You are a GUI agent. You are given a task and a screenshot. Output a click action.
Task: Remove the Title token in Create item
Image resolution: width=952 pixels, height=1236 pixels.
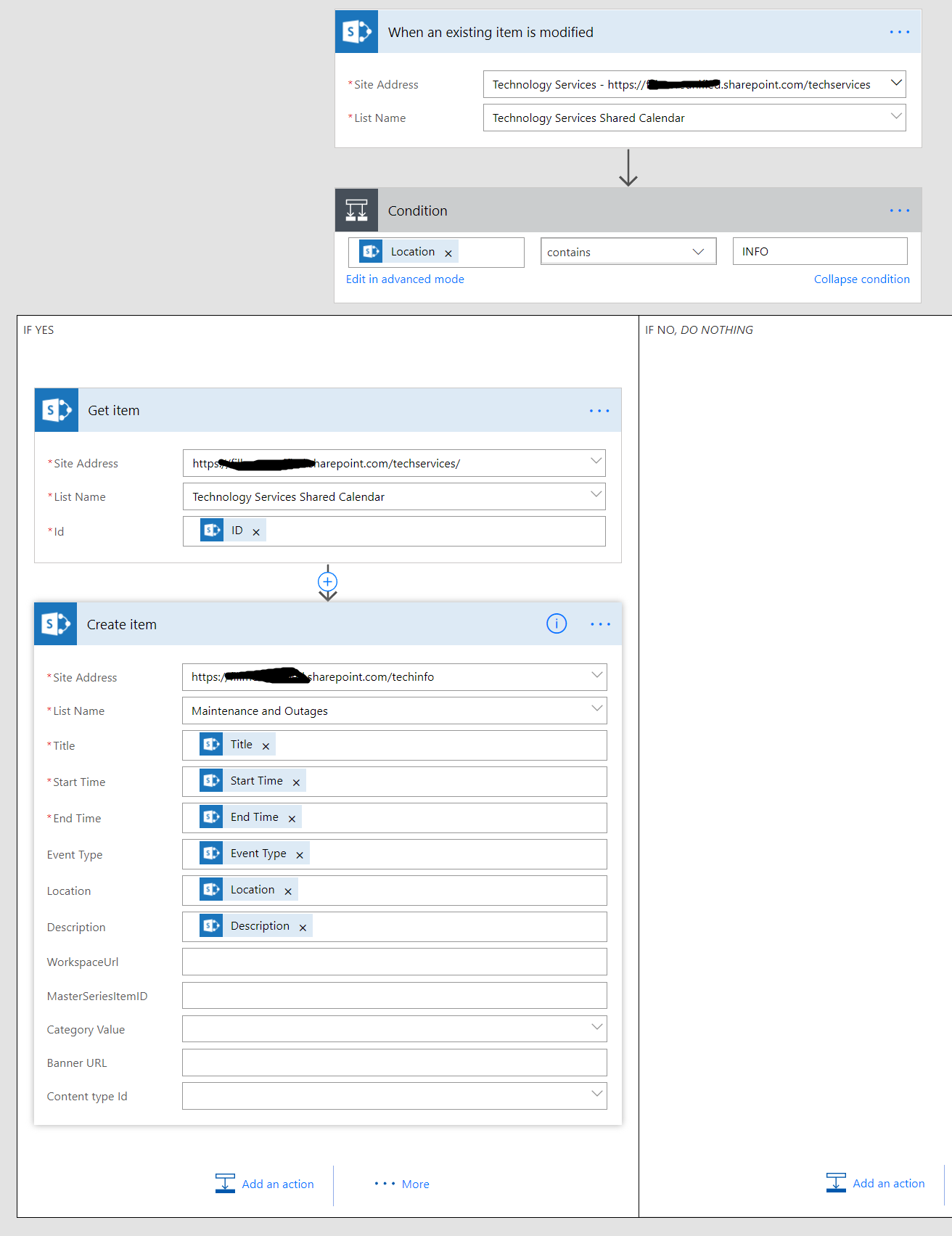[266, 746]
